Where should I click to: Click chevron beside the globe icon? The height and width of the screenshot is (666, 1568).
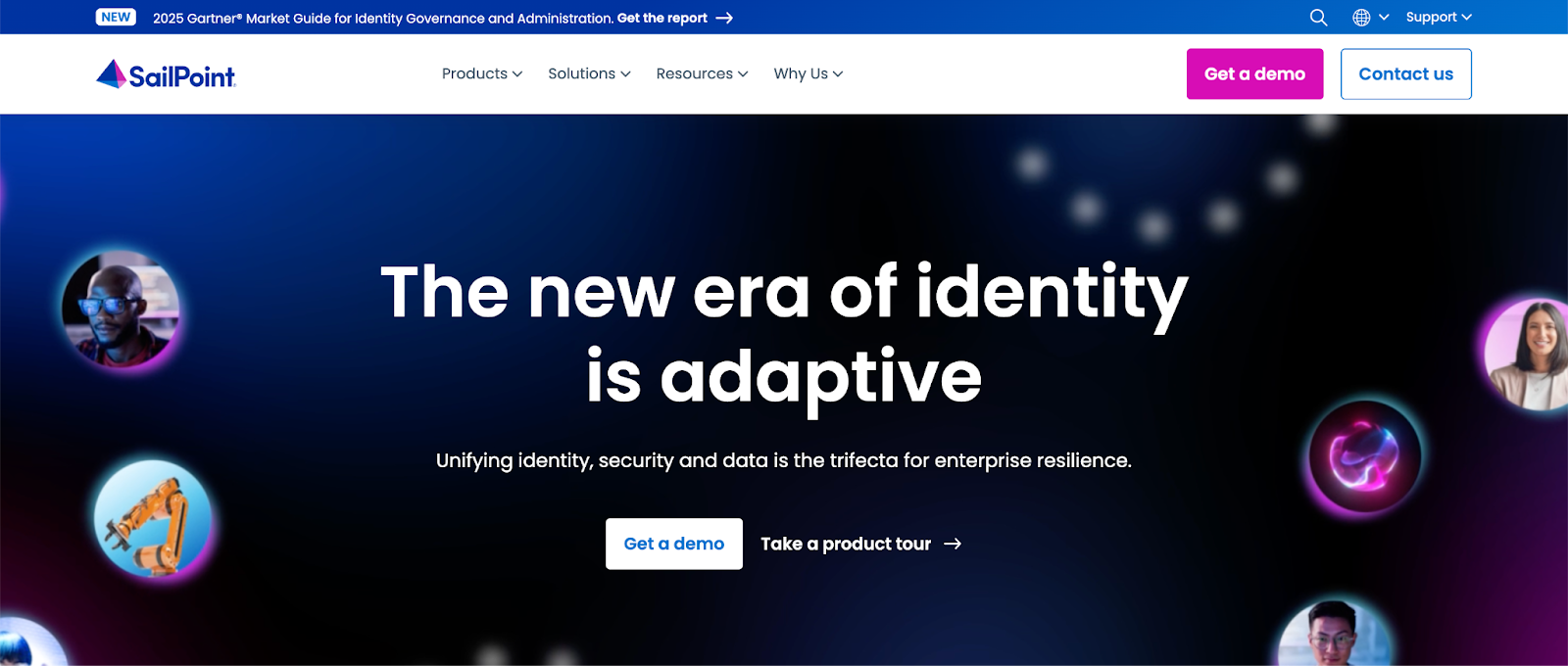[x=1384, y=18]
